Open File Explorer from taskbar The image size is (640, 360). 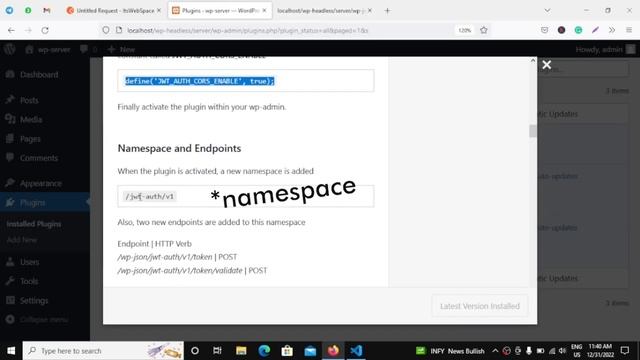[241, 351]
